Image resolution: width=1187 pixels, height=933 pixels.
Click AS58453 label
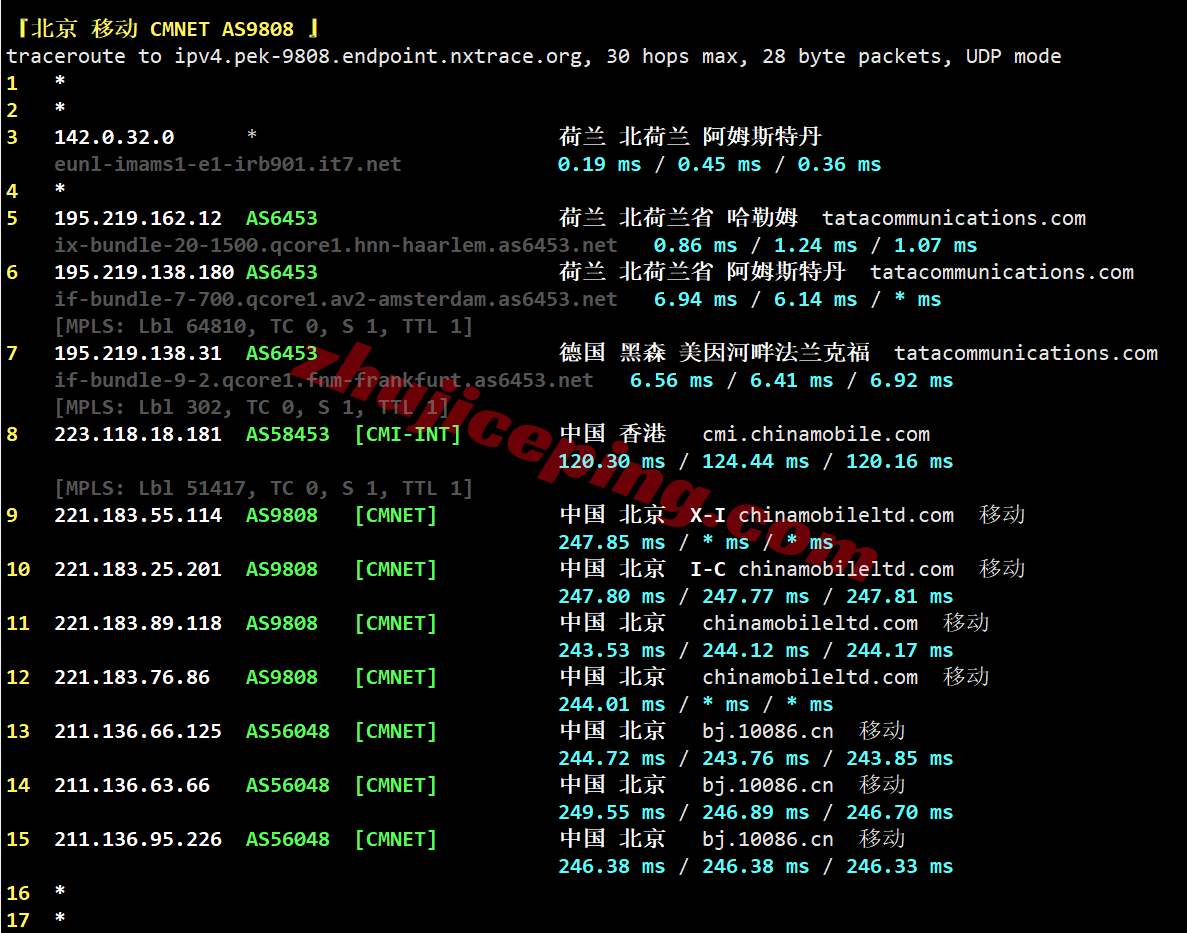288,434
